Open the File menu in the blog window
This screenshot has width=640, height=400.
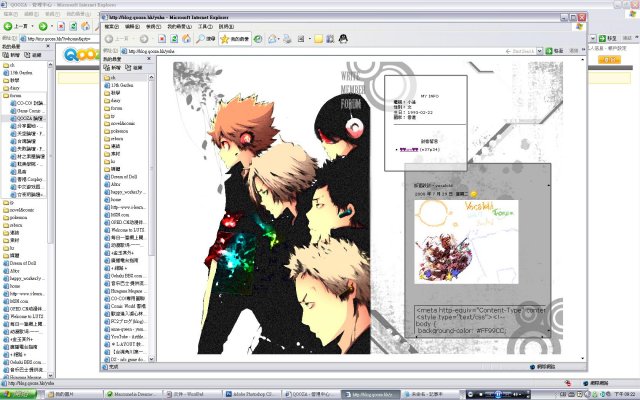(x=111, y=27)
